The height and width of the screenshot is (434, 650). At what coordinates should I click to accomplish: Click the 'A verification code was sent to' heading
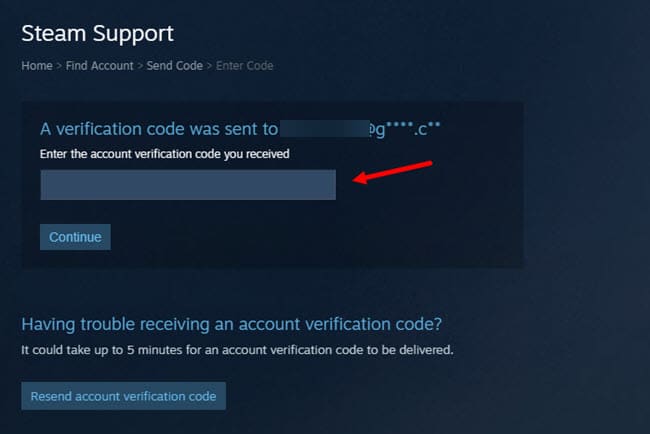pos(159,129)
